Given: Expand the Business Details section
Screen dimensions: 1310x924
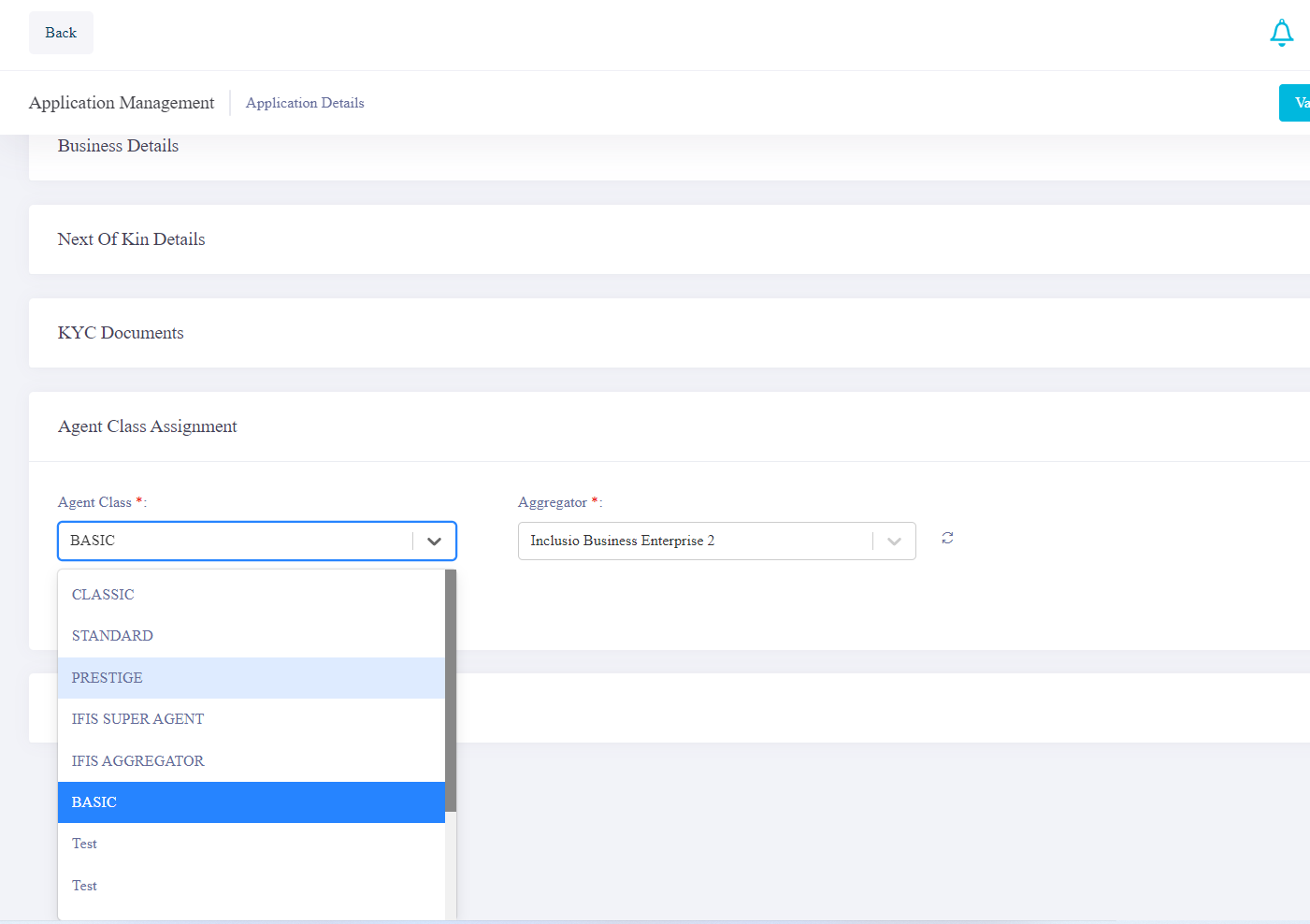Looking at the screenshot, I should coord(118,146).
